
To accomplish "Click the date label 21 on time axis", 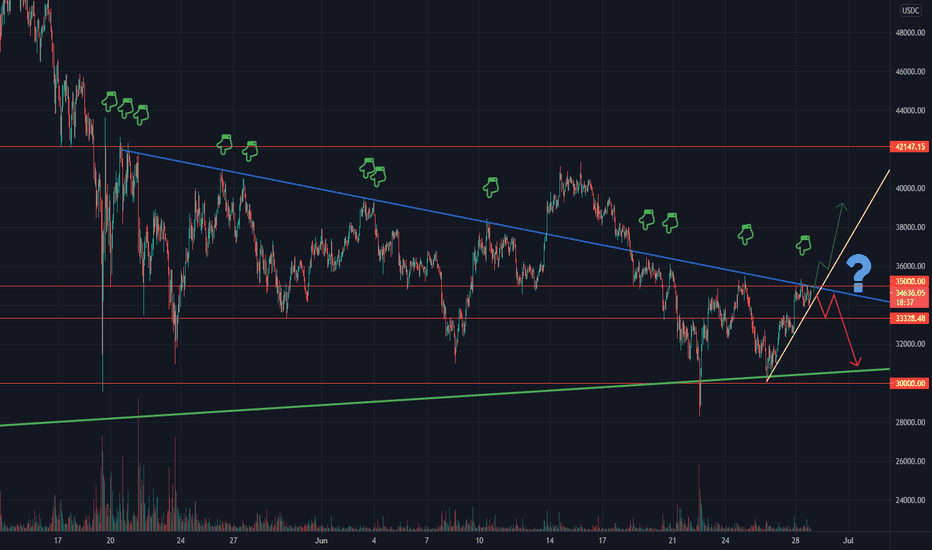I will click(x=672, y=540).
